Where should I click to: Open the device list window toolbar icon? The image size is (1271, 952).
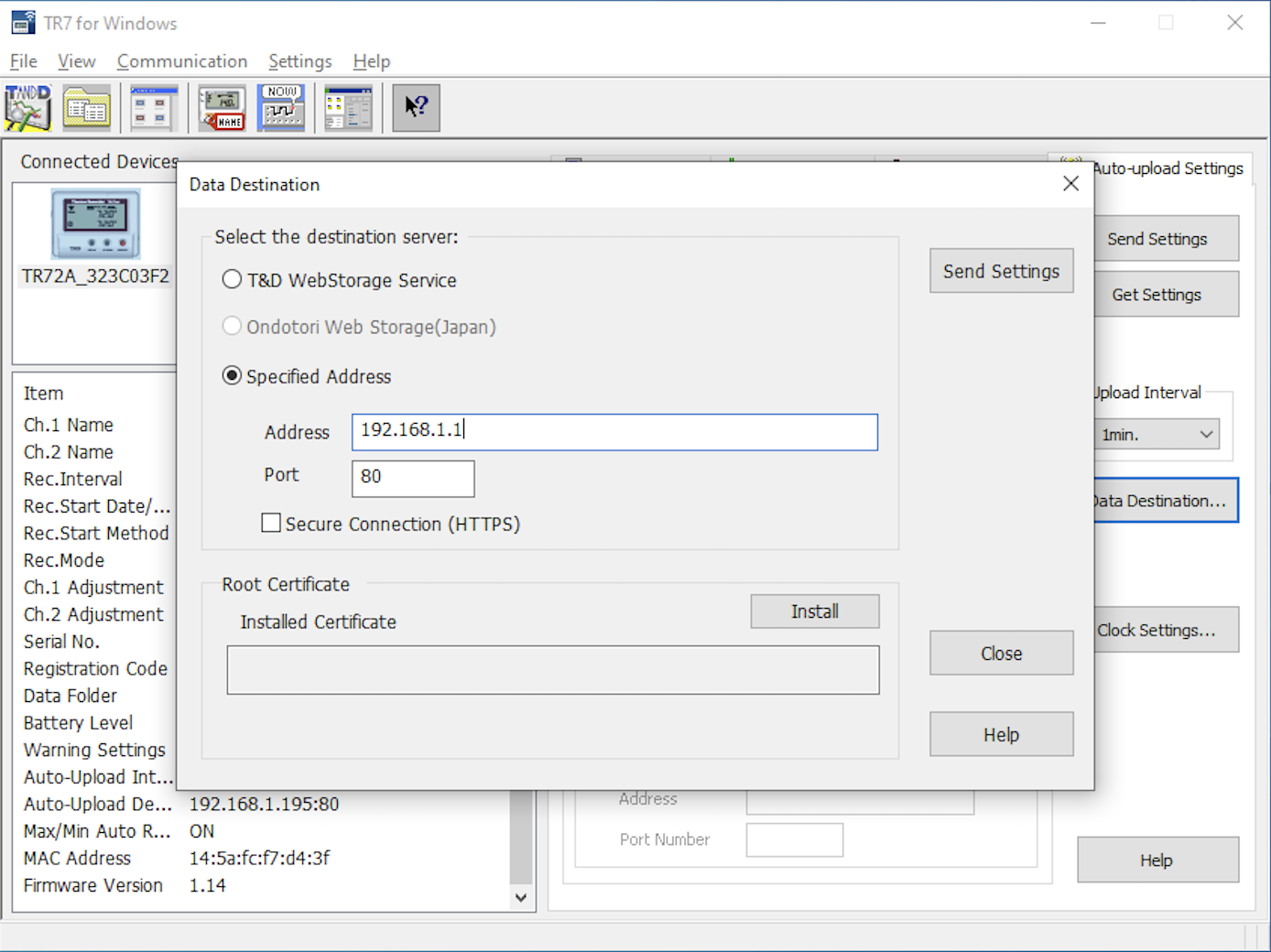(x=154, y=108)
